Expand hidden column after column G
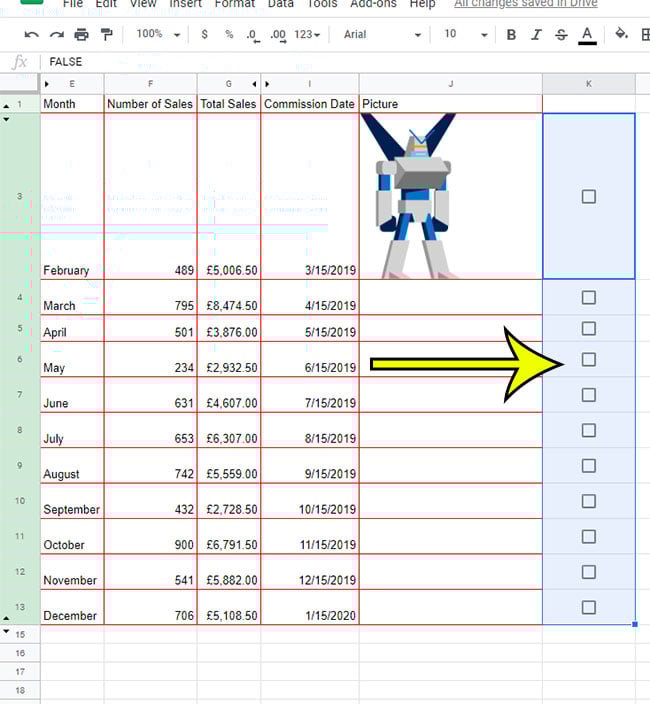Image resolution: width=650 pixels, height=704 pixels. pyautogui.click(x=255, y=84)
